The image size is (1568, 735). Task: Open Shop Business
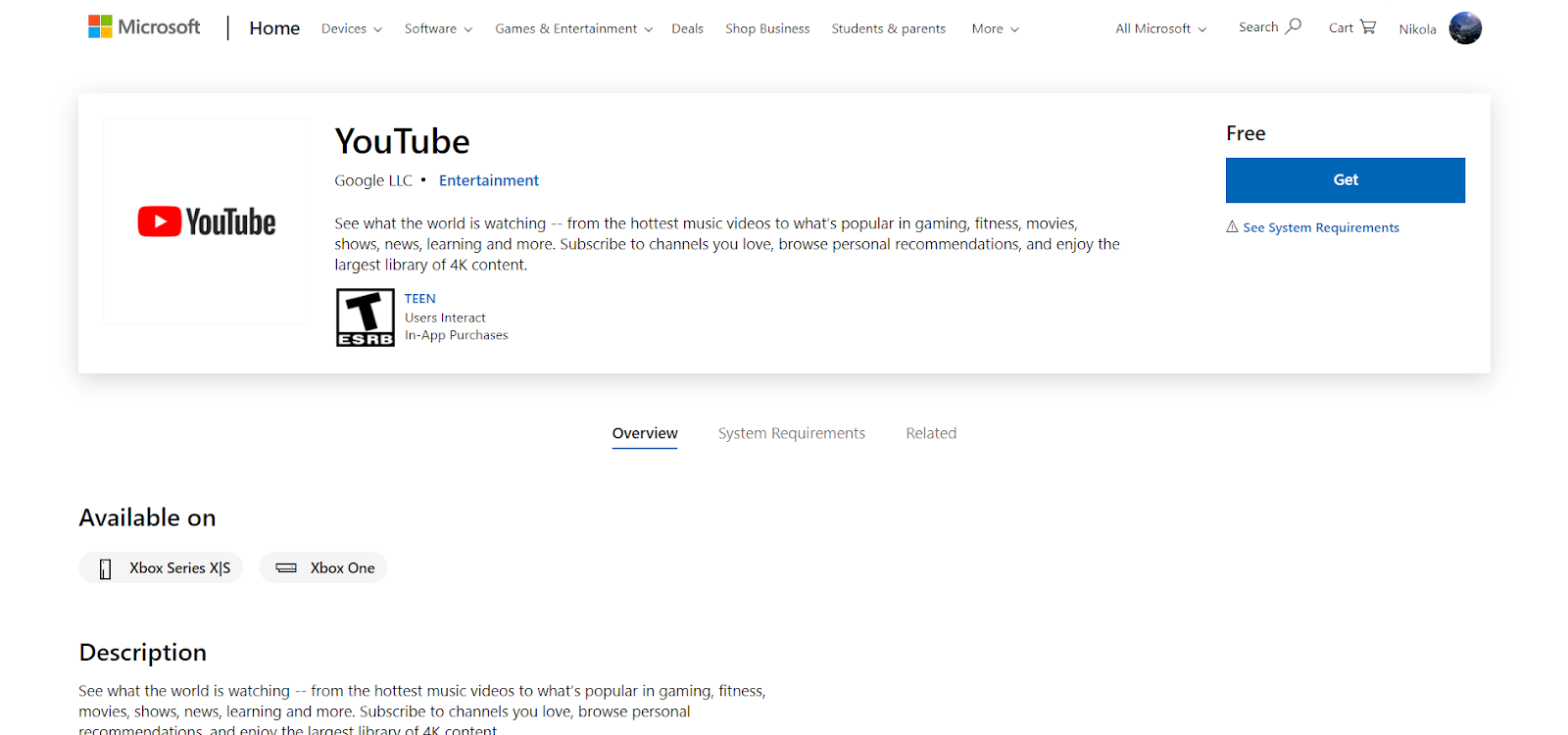coord(767,28)
